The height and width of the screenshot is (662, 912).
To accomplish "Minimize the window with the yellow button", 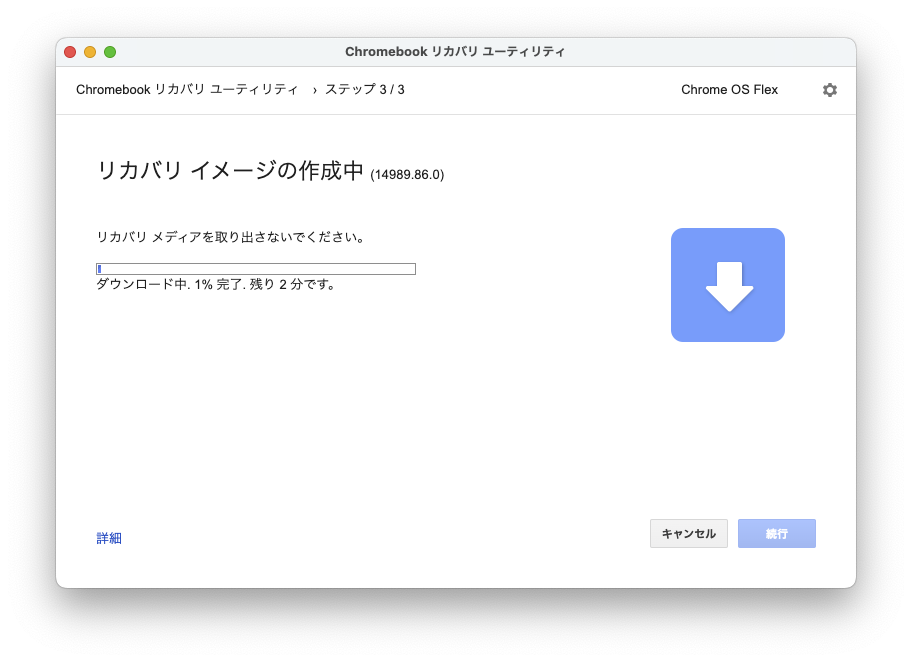I will pos(90,52).
